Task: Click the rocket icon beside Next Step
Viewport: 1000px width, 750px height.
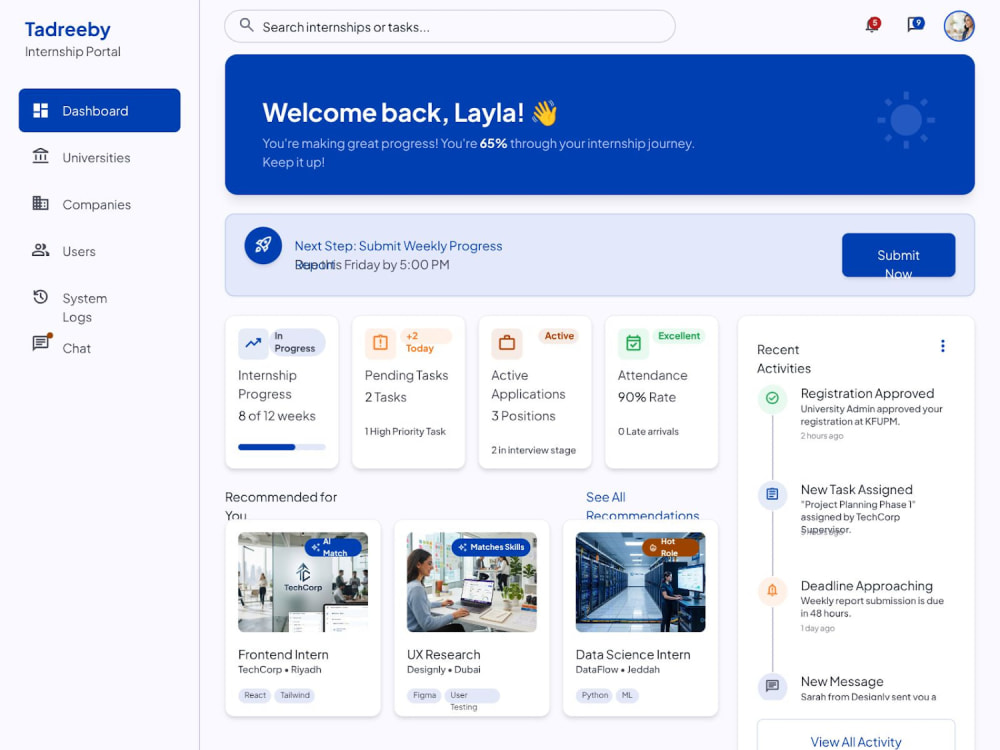Action: pos(263,246)
